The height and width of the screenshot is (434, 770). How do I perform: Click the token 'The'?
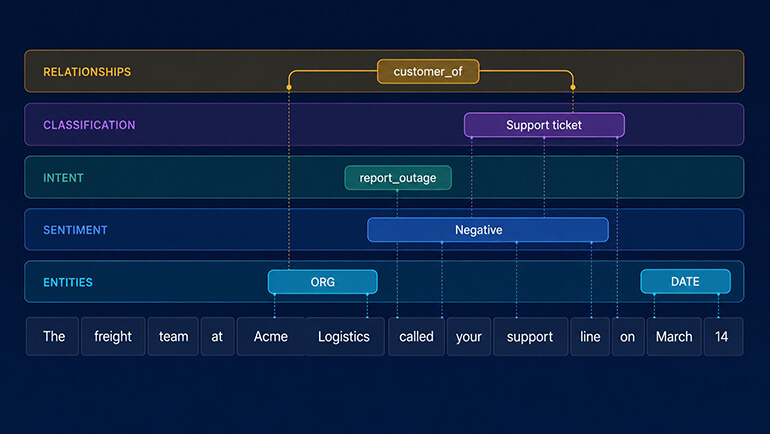53,336
